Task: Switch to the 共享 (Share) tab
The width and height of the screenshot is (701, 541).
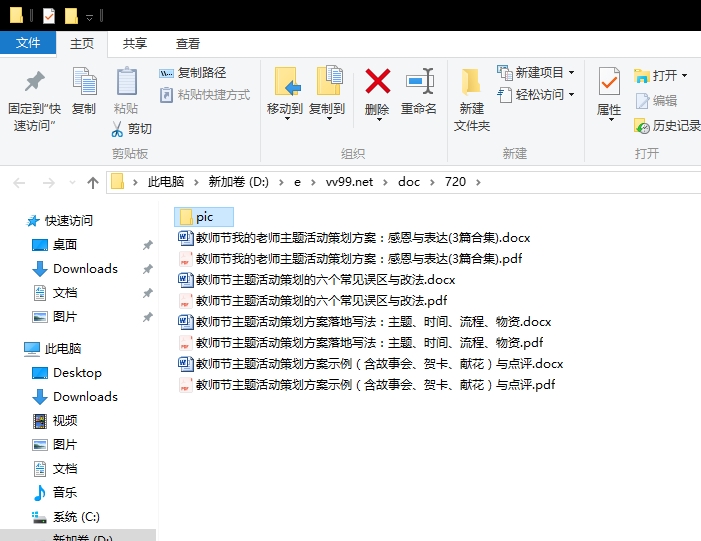Action: [x=135, y=44]
